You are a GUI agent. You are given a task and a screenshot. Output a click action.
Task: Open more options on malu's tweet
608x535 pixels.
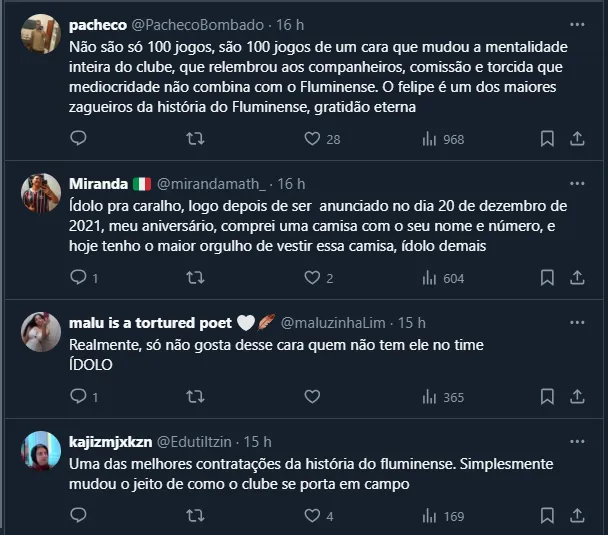(x=577, y=322)
